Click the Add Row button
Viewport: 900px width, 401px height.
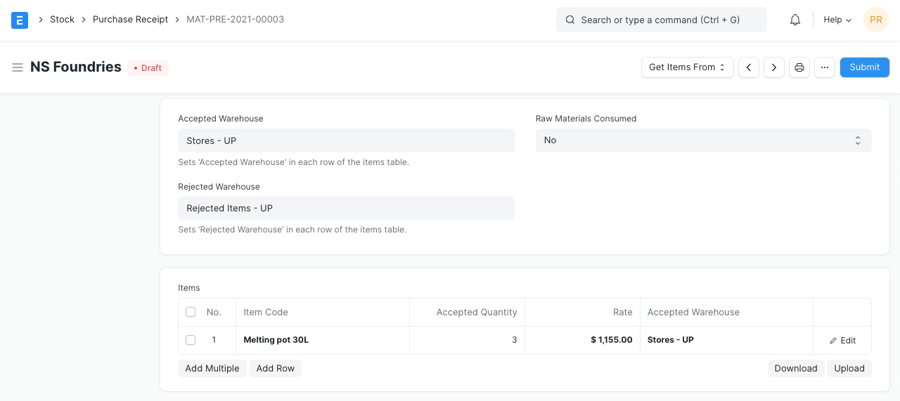tap(275, 369)
